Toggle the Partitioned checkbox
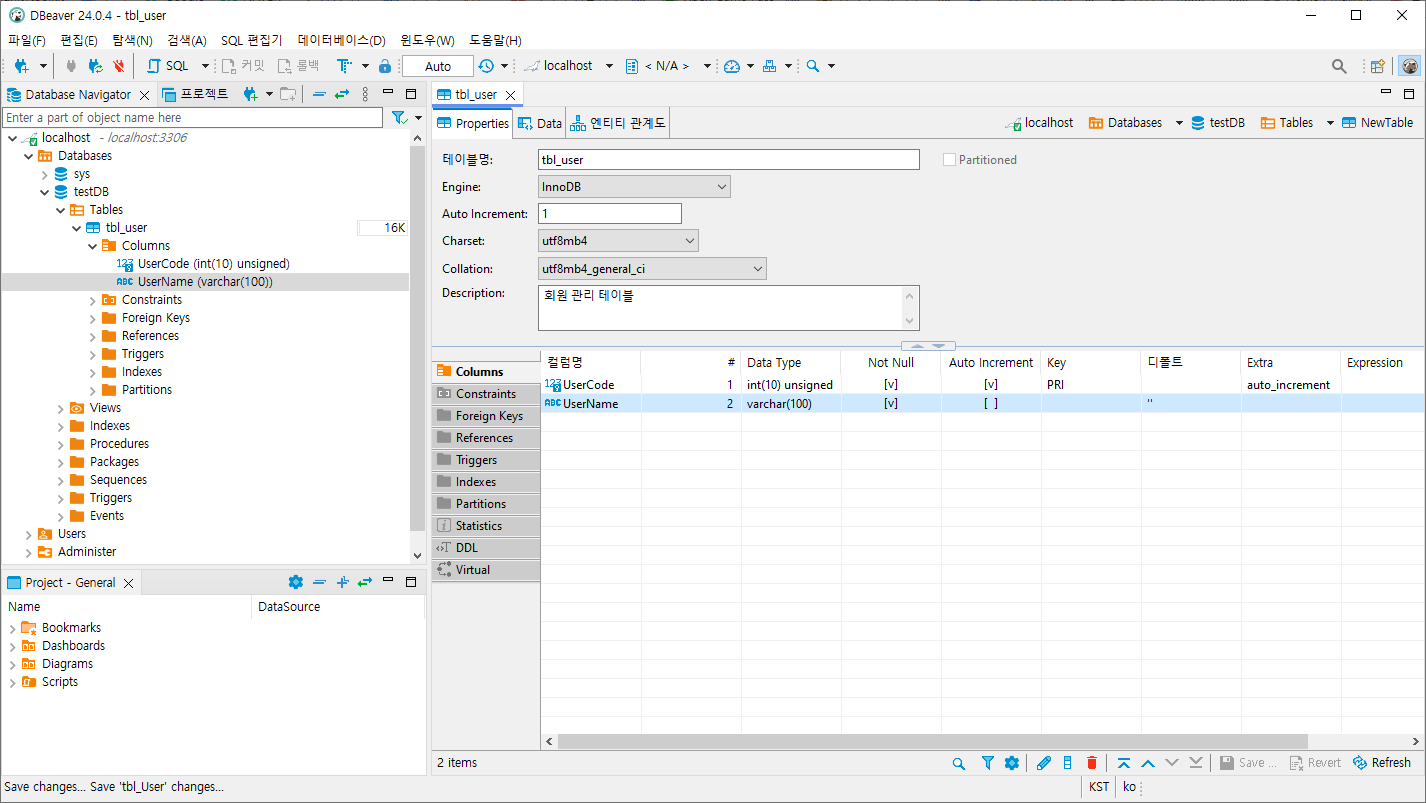 tap(949, 160)
